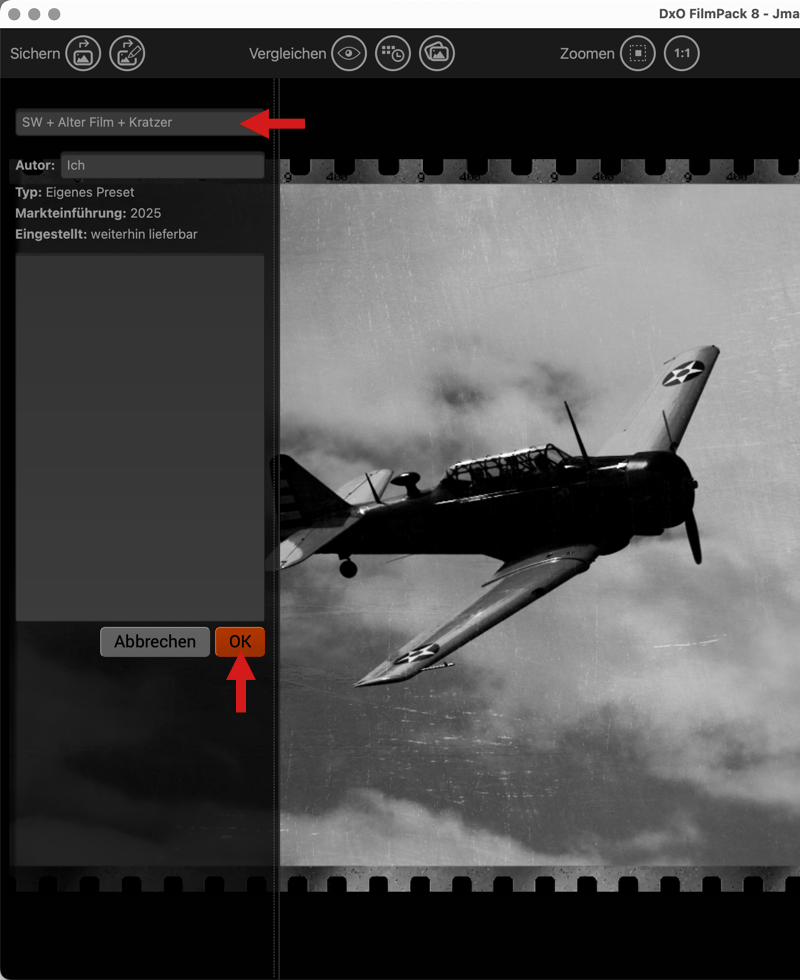The width and height of the screenshot is (800, 980).
Task: Click inside the empty preset description box
Action: pos(140,436)
